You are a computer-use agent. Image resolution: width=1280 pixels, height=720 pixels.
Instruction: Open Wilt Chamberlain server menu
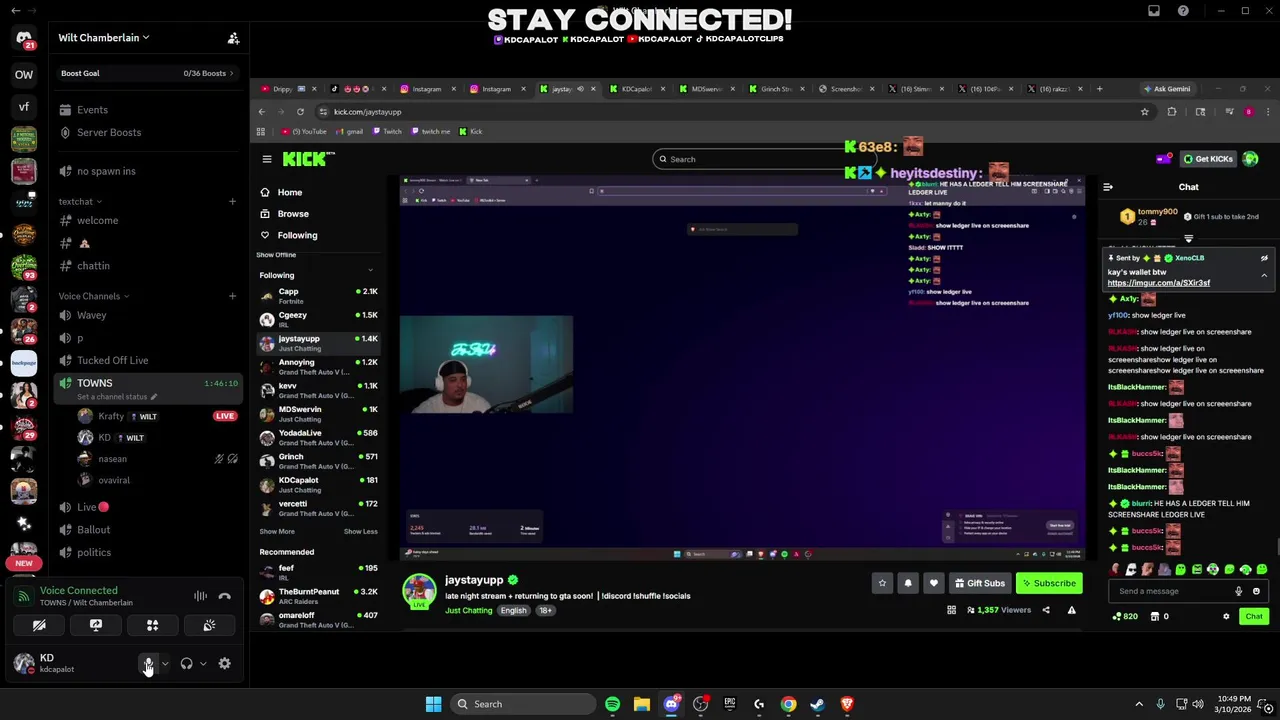104,38
